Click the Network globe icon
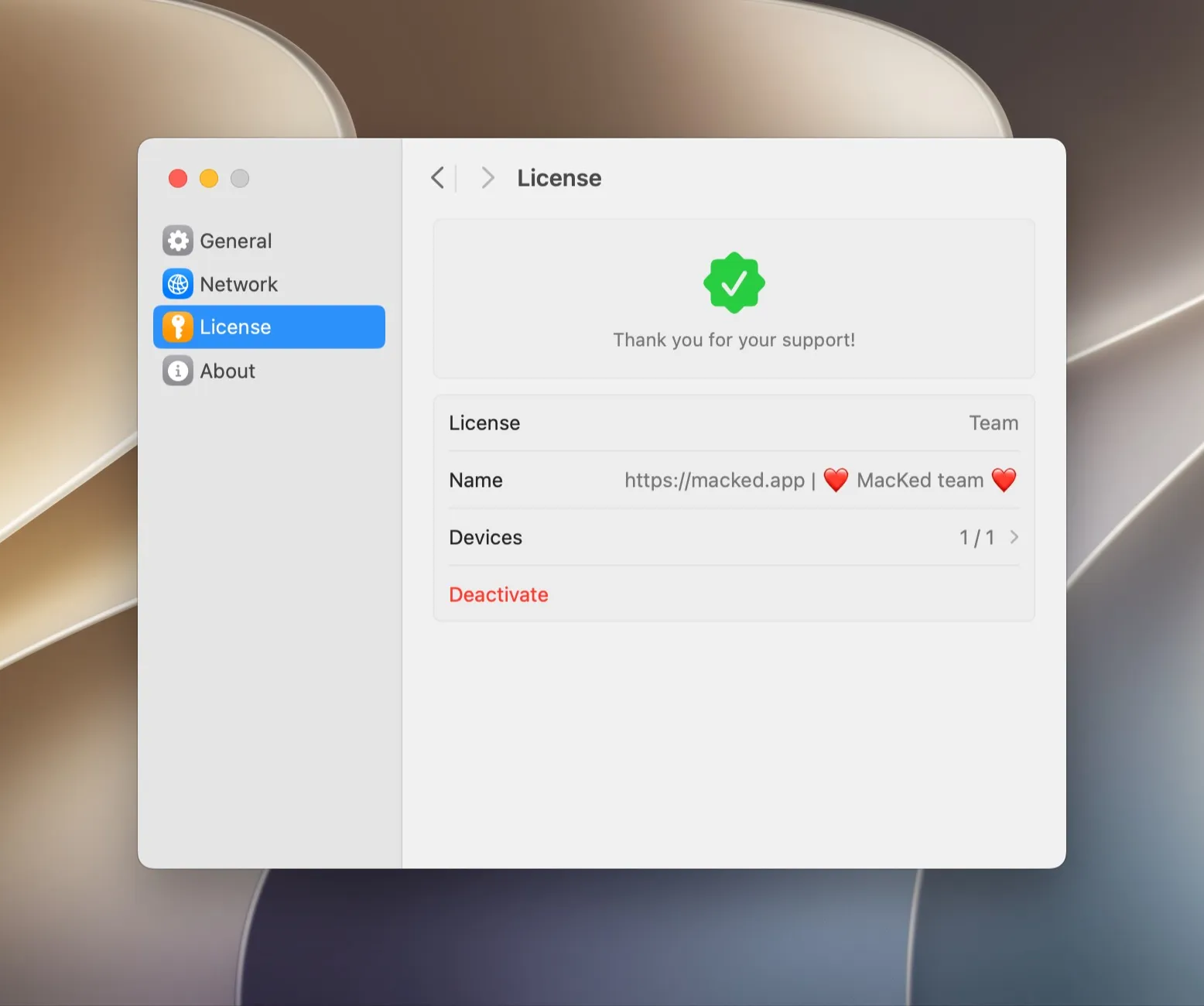The width and height of the screenshot is (1204, 1006). click(178, 284)
